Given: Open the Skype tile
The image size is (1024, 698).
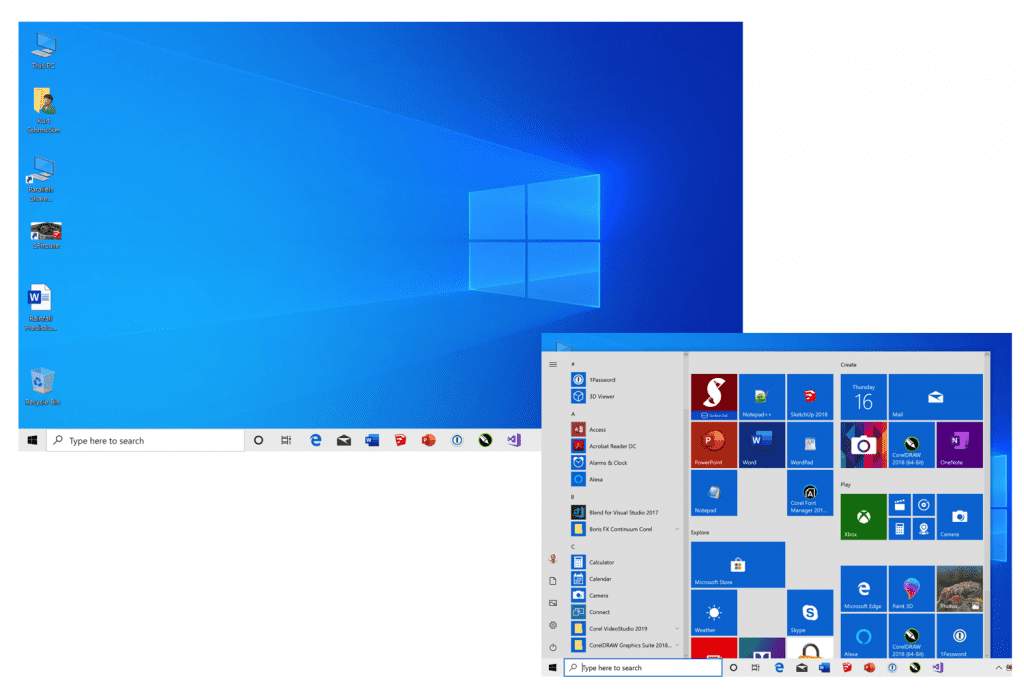Looking at the screenshot, I should [x=810, y=612].
